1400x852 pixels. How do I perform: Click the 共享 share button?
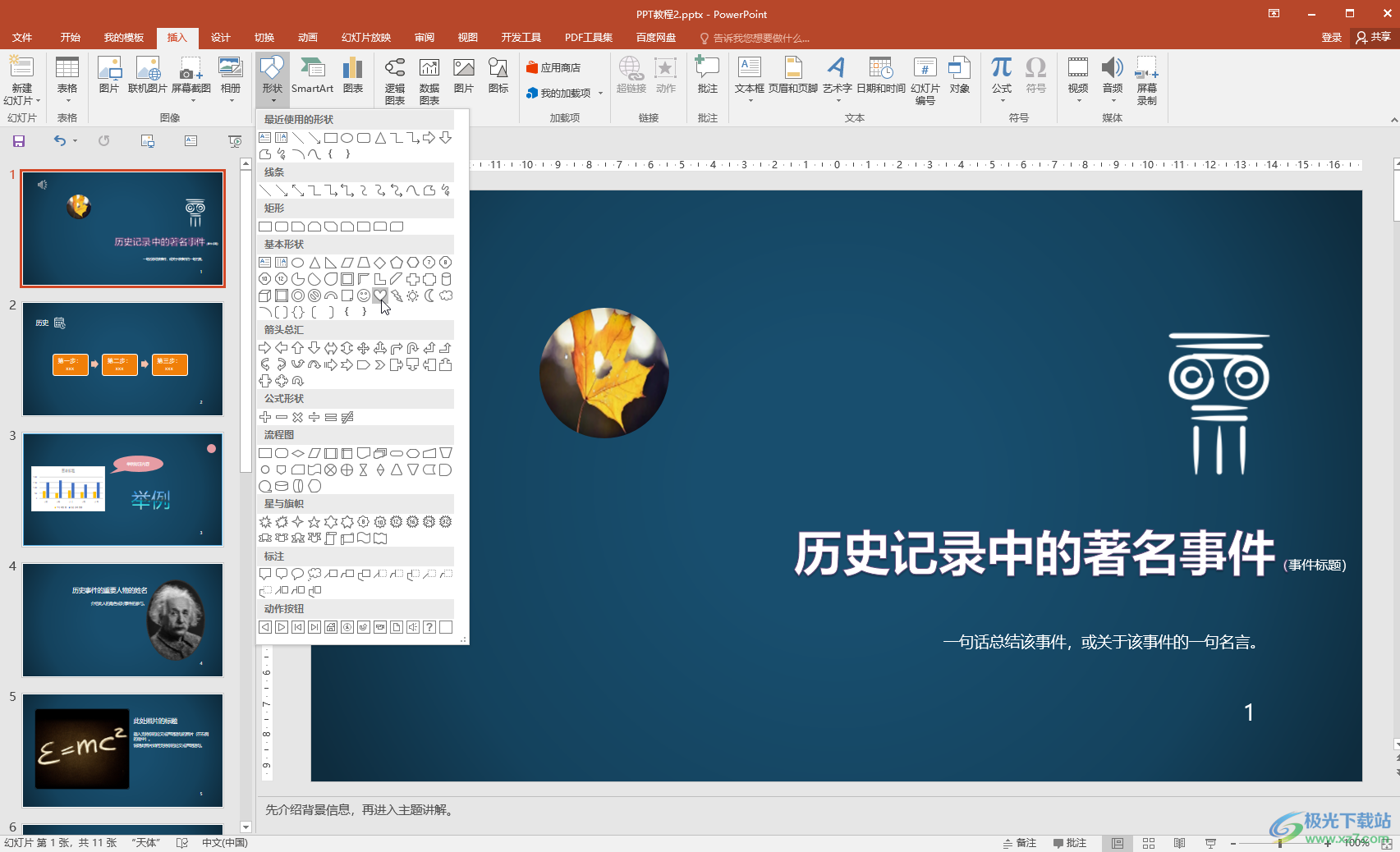tap(1374, 38)
